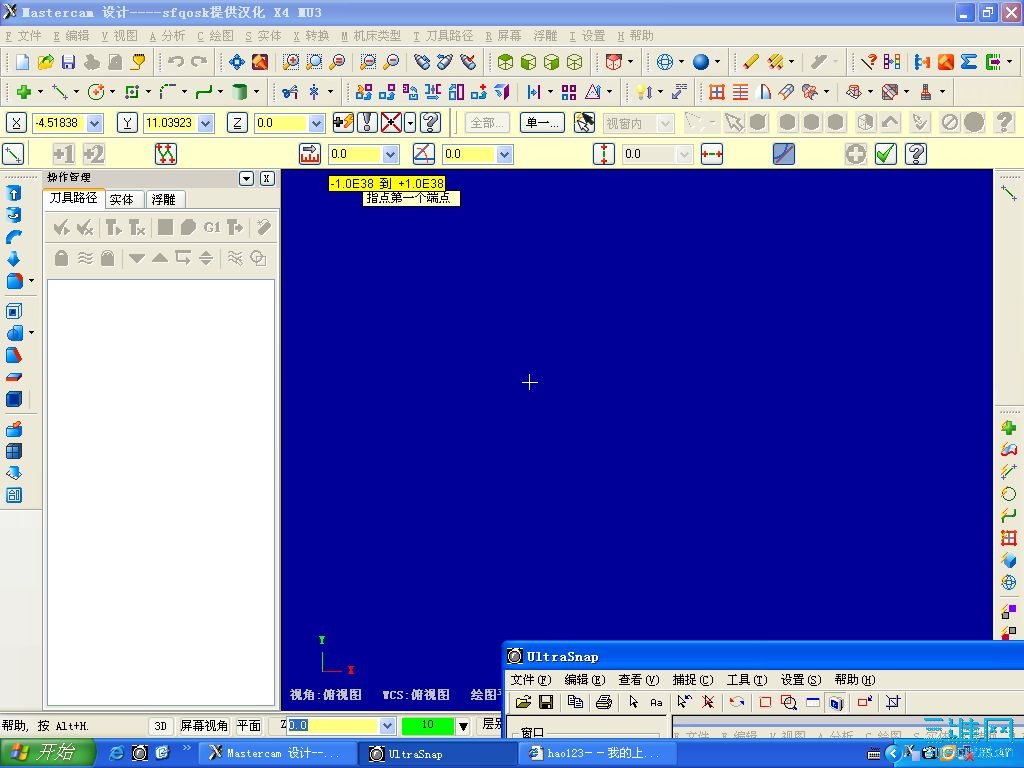Click the X coordinate input field
The height and width of the screenshot is (768, 1024).
click(x=60, y=123)
